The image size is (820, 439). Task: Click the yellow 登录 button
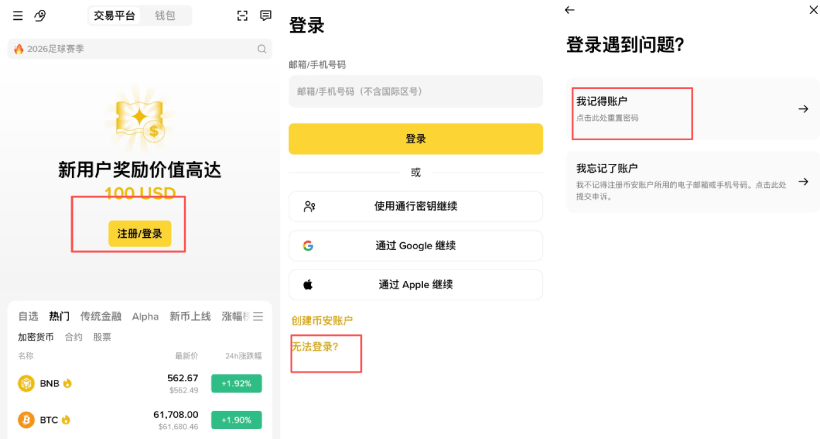416,139
